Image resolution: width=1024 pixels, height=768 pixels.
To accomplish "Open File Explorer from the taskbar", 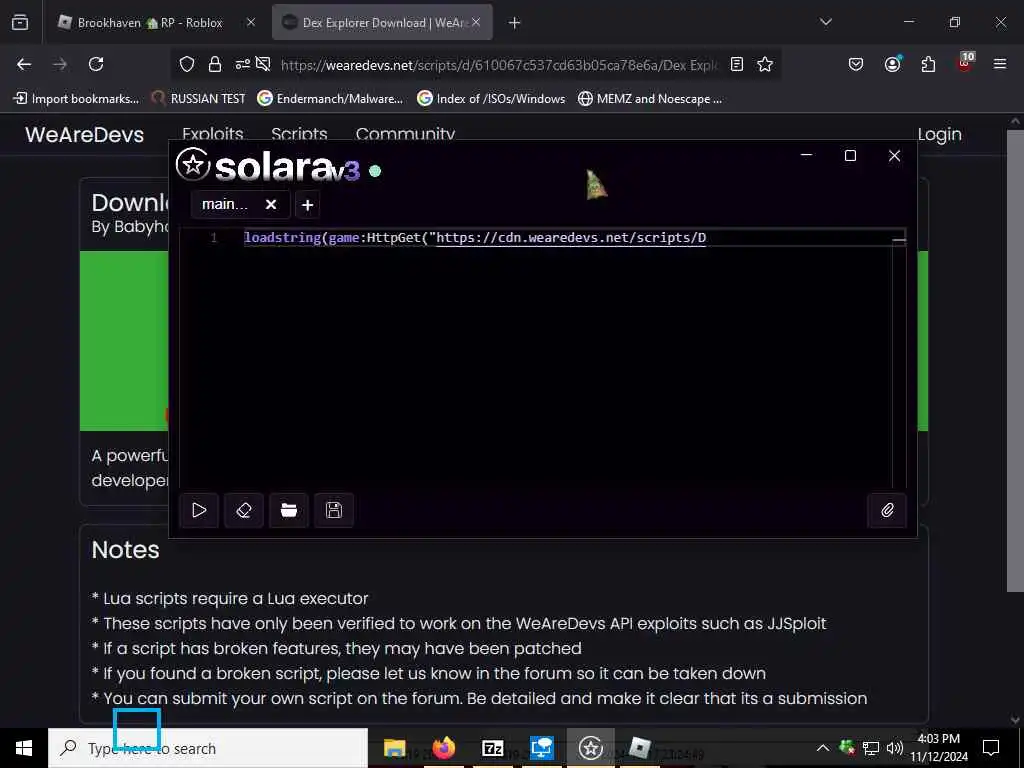I will (394, 748).
